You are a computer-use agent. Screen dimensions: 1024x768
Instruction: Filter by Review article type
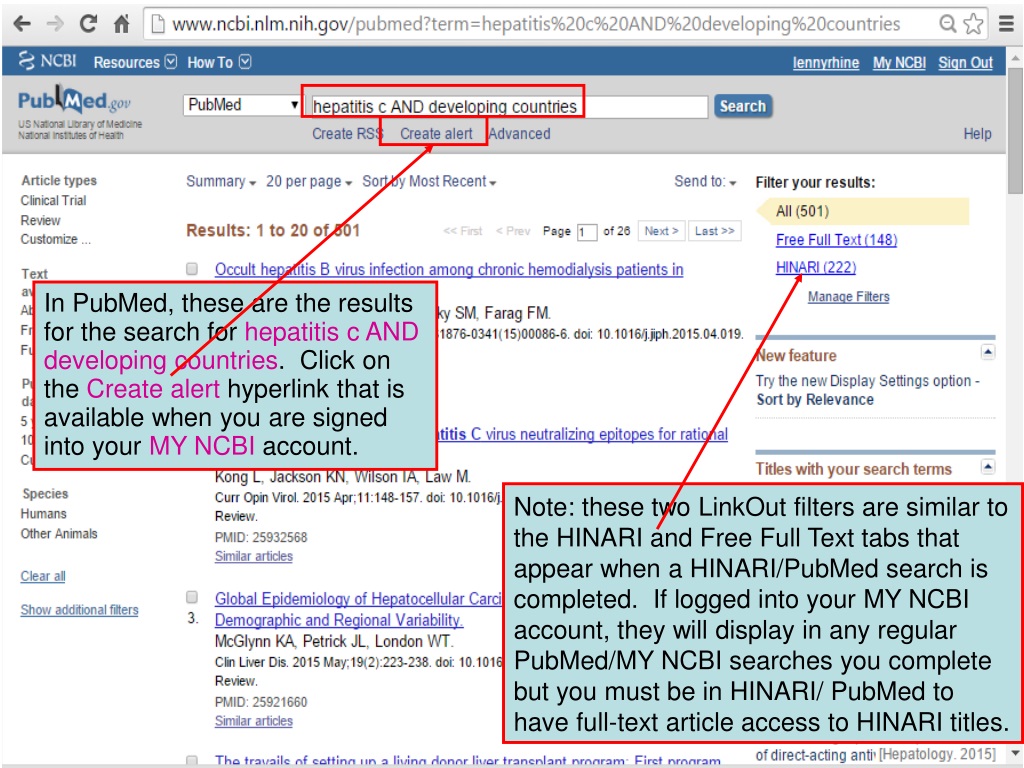coord(40,220)
